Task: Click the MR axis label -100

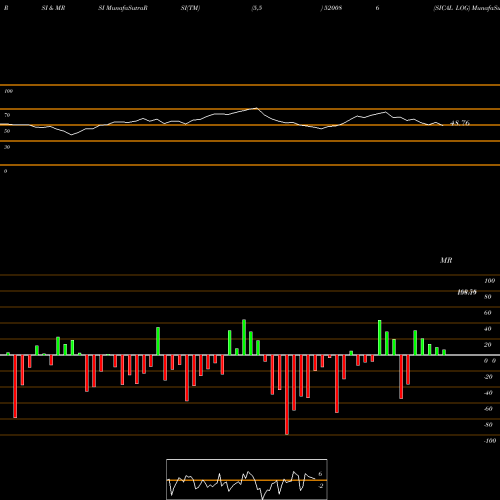Action: click(x=489, y=441)
